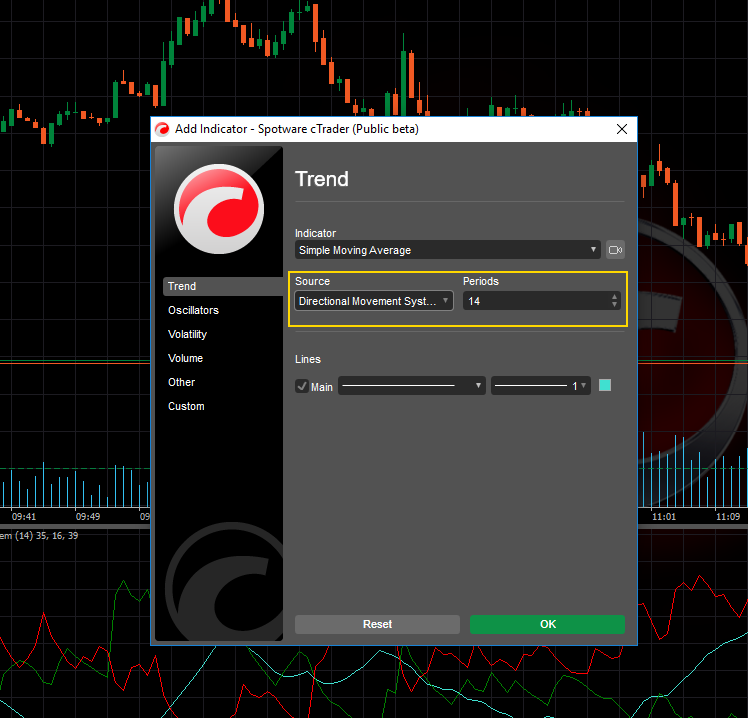Click the Periods field showing 14
The height and width of the screenshot is (718, 748).
(x=542, y=301)
